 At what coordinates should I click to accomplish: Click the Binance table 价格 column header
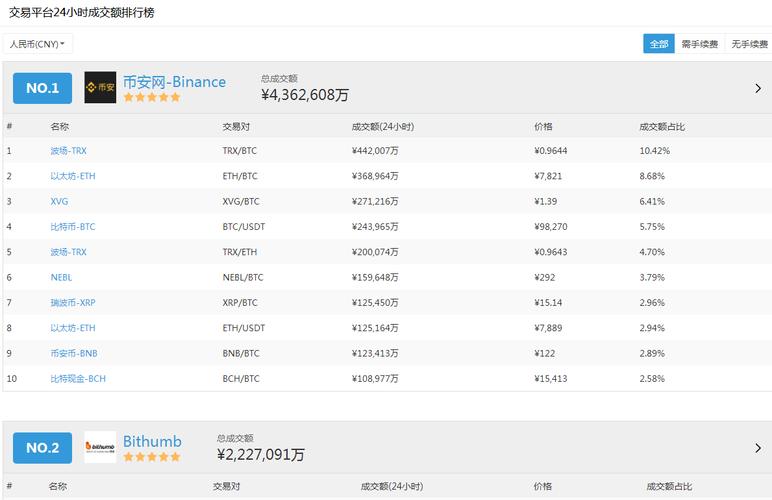click(x=544, y=126)
